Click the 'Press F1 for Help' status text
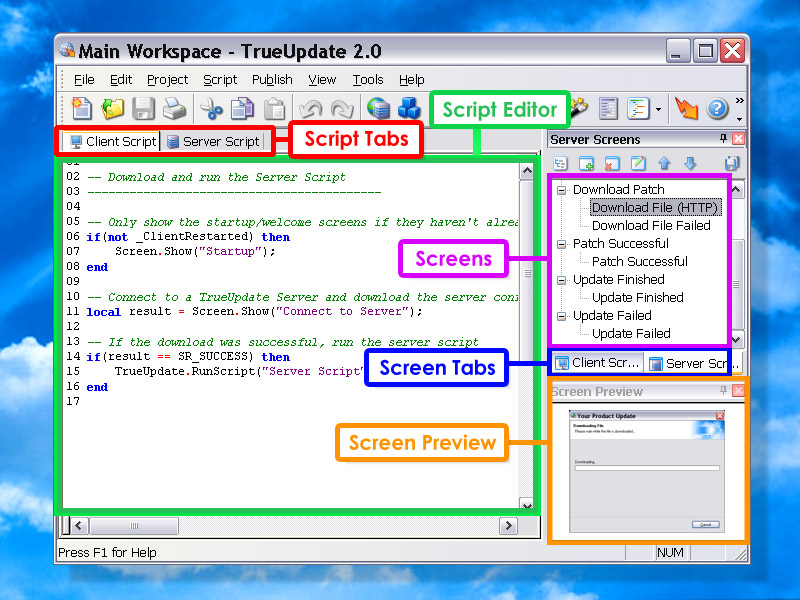This screenshot has width=800, height=600. tap(107, 553)
